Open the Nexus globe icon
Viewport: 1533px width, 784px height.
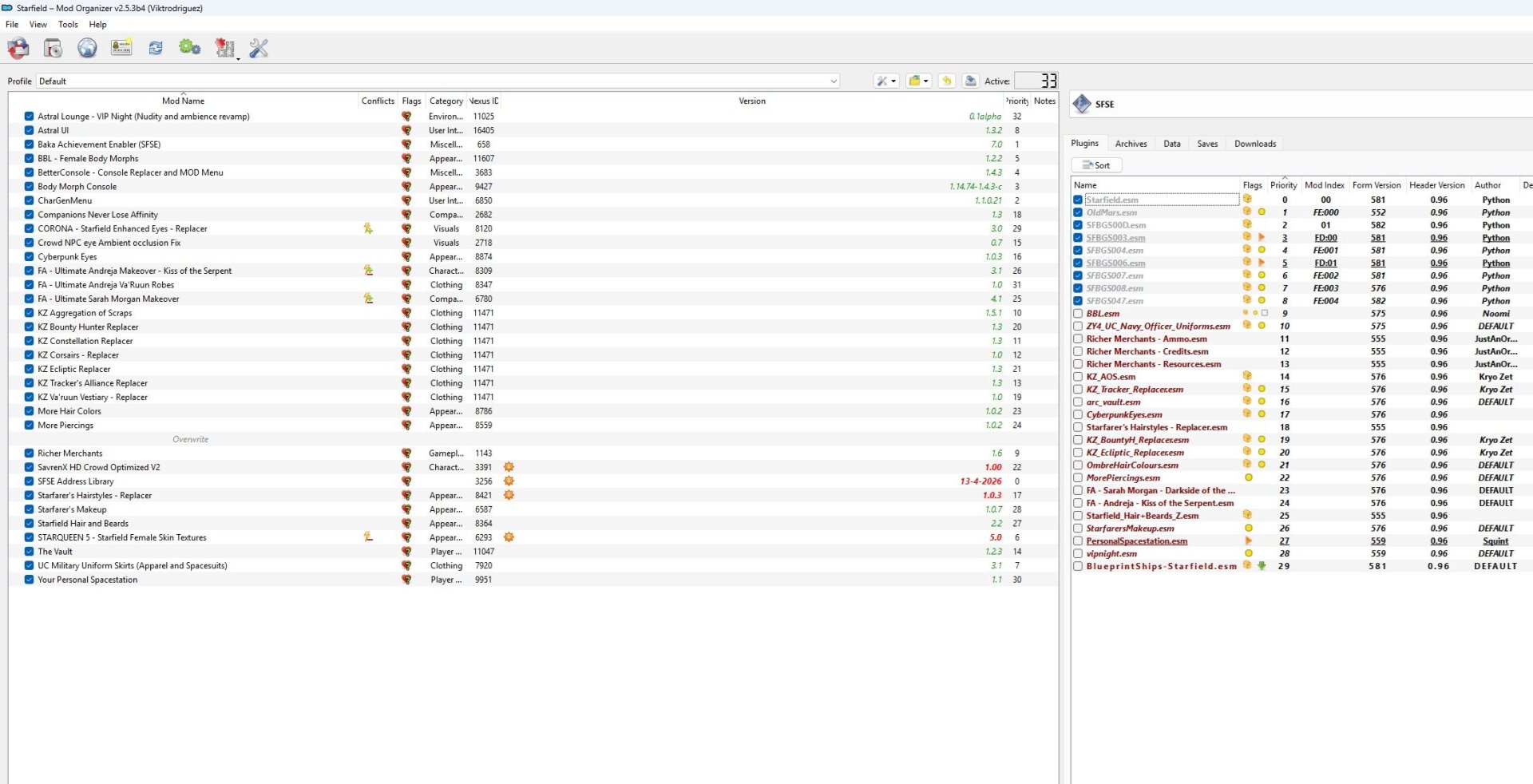point(87,49)
